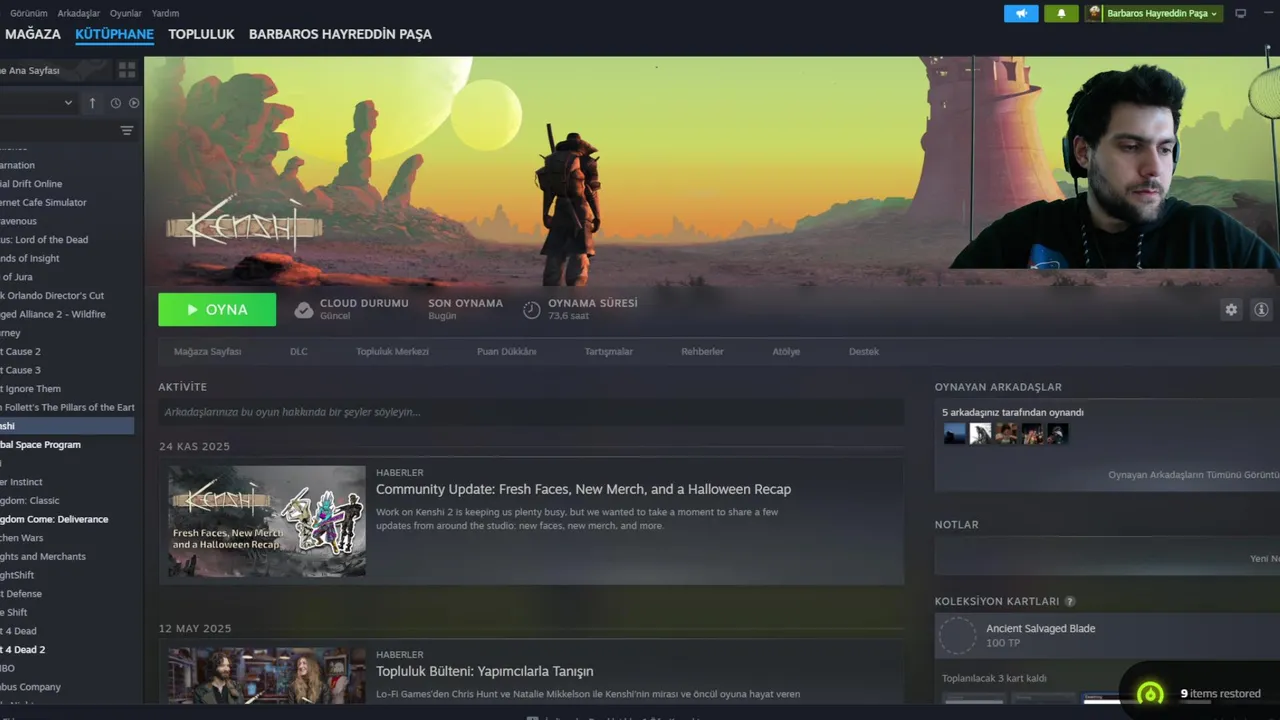The image size is (1280, 720).
Task: Open the Community Update news thumbnail
Action: point(267,521)
